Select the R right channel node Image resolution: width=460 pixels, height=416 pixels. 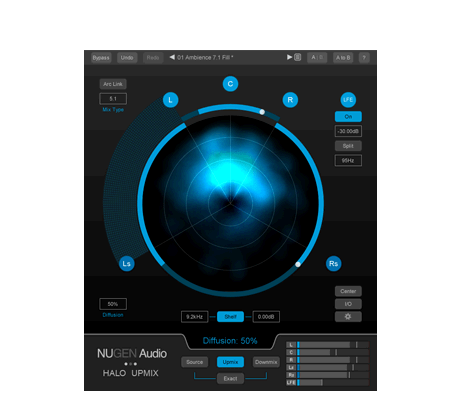point(290,100)
